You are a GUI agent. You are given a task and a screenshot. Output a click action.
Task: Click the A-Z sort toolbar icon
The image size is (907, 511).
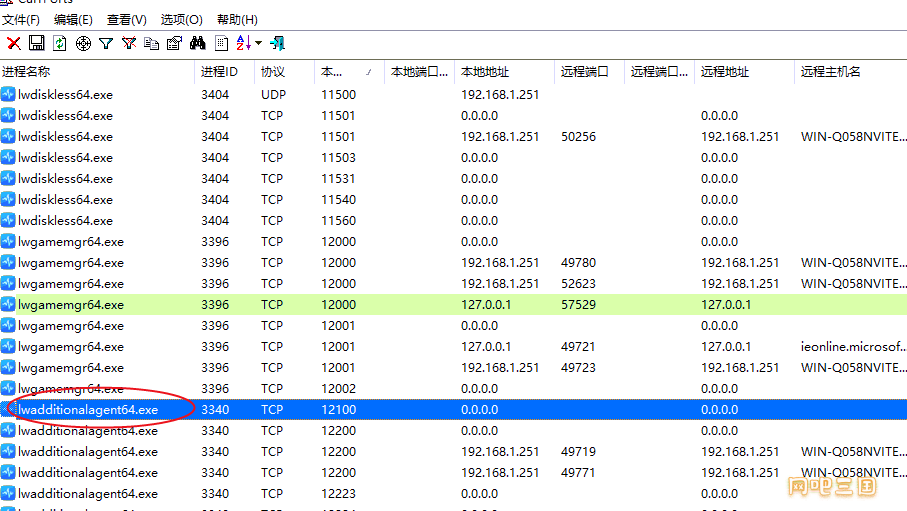click(244, 43)
